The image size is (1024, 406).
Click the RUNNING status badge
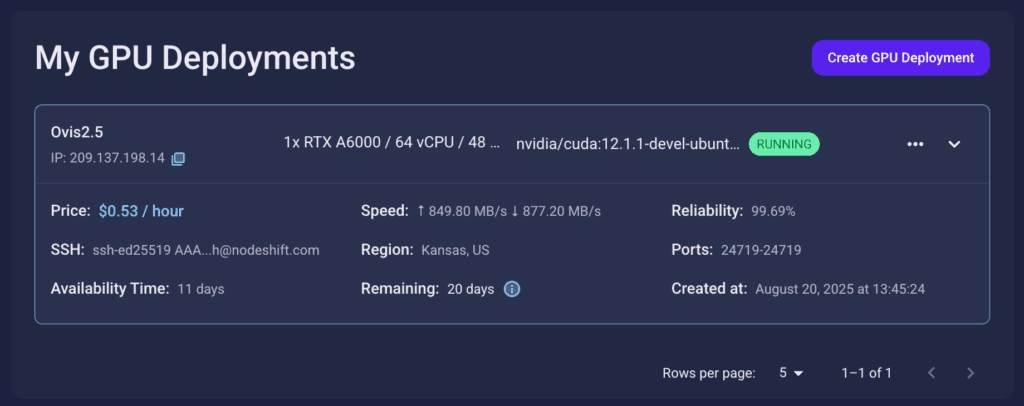click(784, 144)
